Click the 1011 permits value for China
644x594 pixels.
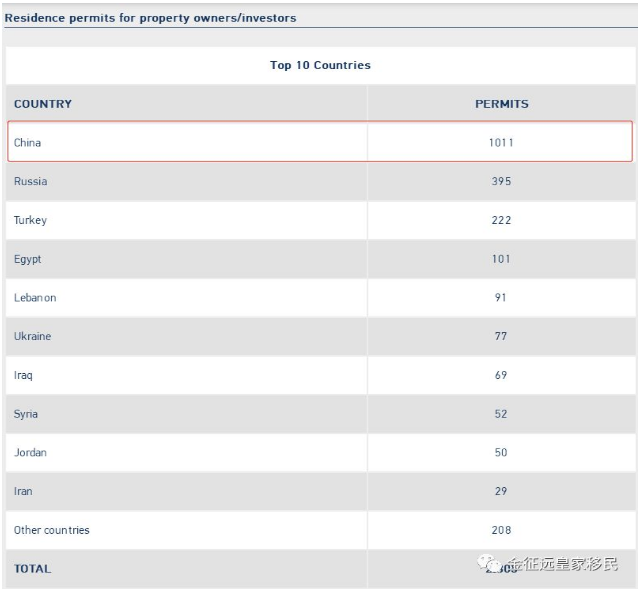click(x=501, y=143)
